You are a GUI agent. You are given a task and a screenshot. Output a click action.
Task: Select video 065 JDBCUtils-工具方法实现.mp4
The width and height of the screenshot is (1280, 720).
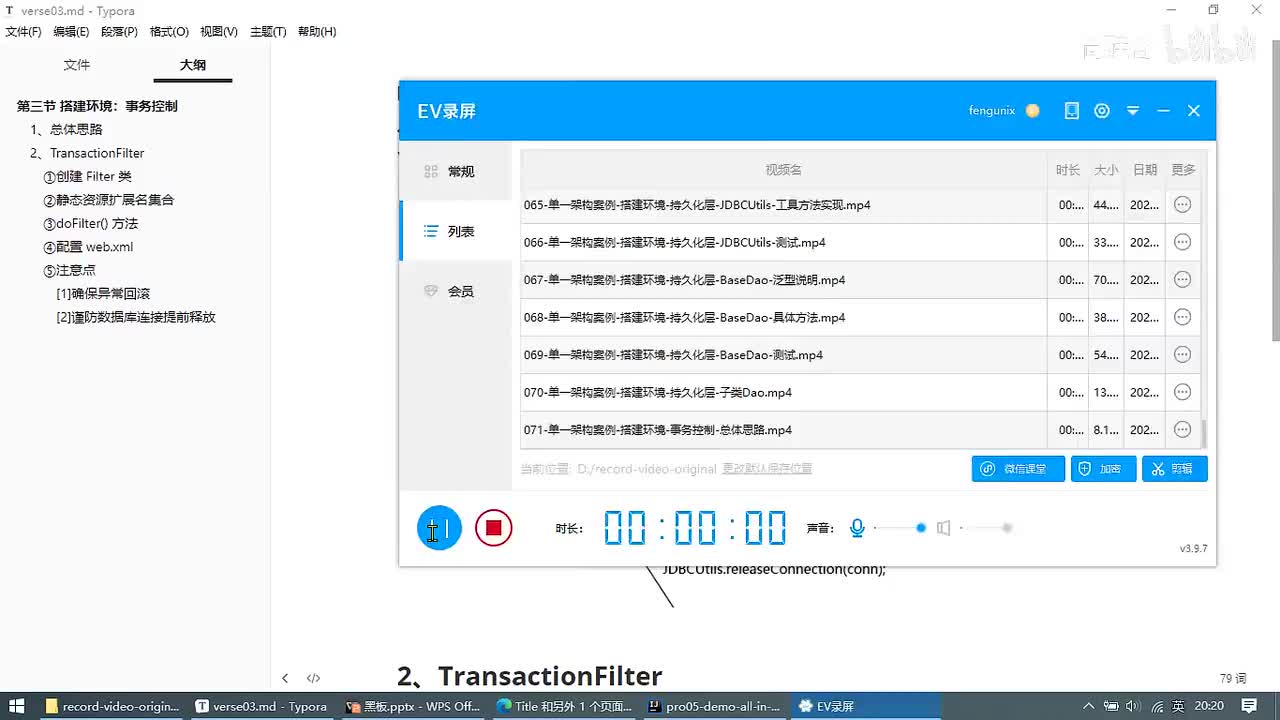pos(697,205)
